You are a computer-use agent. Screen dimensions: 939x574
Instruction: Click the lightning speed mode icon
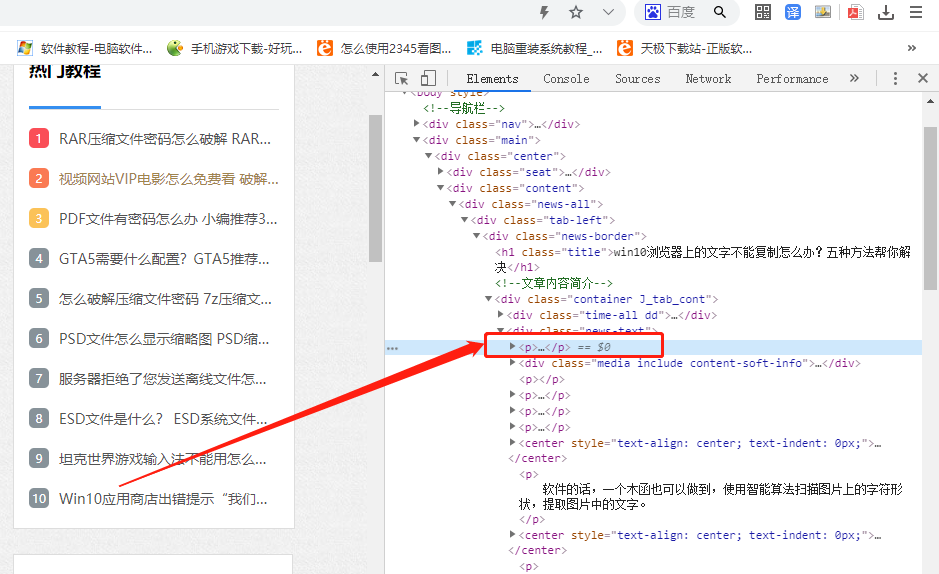pyautogui.click(x=545, y=12)
